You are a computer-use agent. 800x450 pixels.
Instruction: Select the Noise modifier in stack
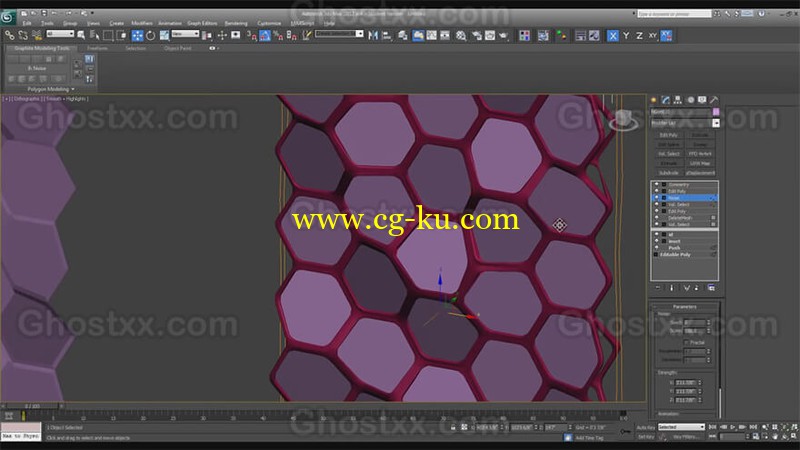pos(685,197)
